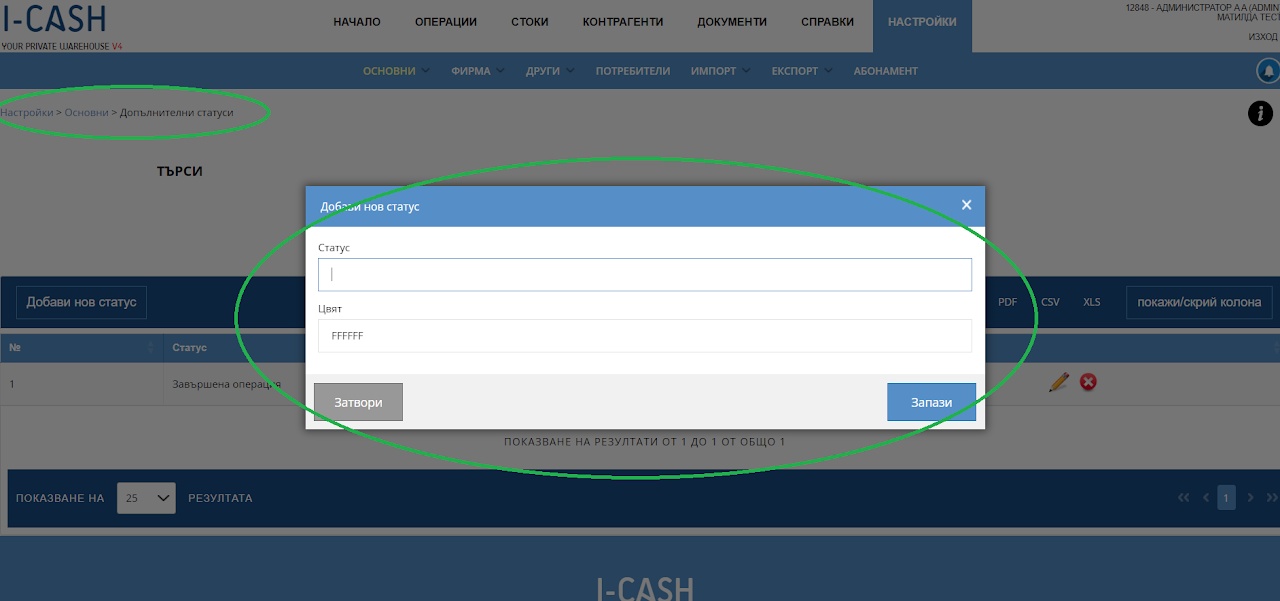
Task: Follow the Основни breadcrumb link
Action: pyautogui.click(x=86, y=112)
